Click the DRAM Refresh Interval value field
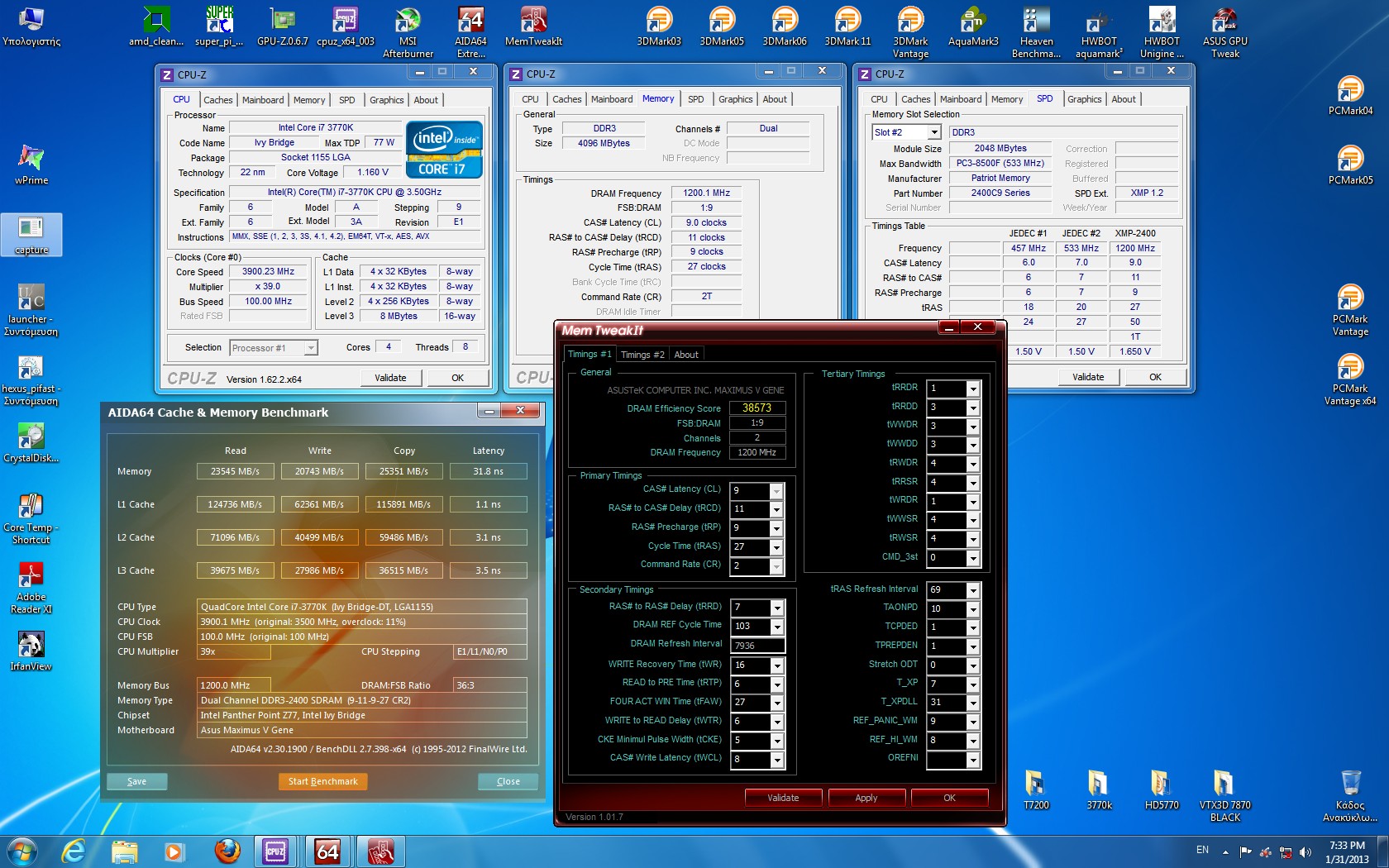The image size is (1389, 868). [757, 646]
